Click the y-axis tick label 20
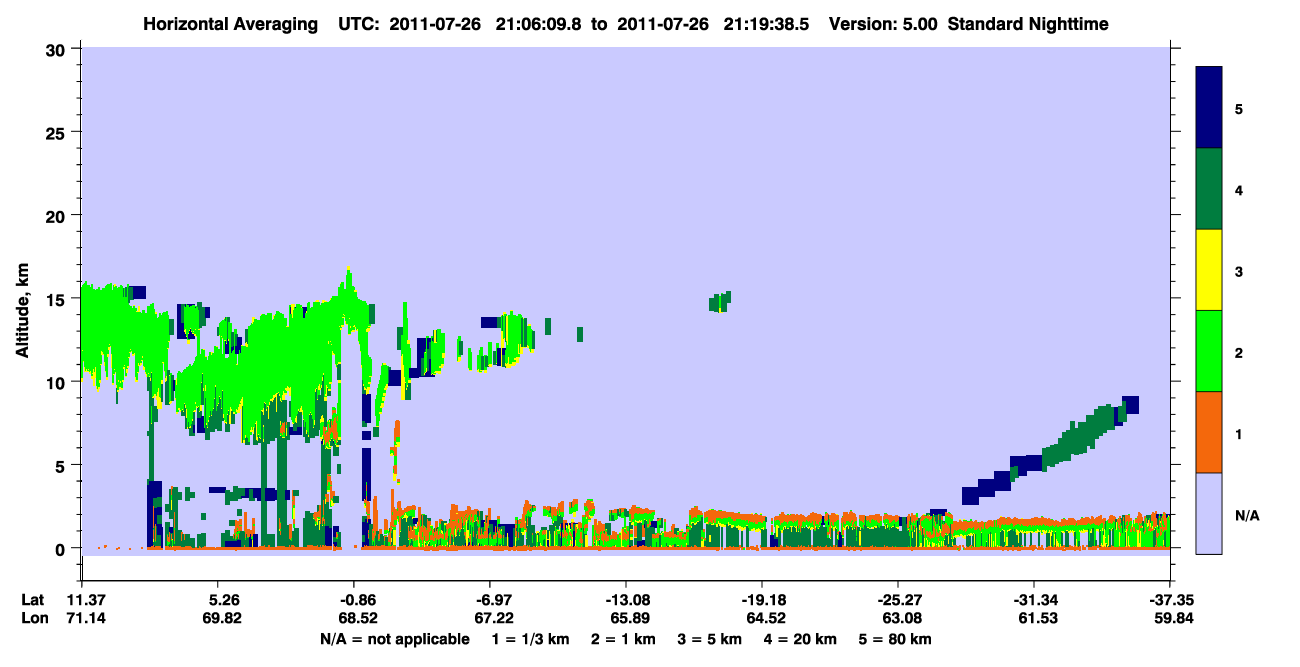Screen dimensions: 1300x667 [x=58, y=216]
